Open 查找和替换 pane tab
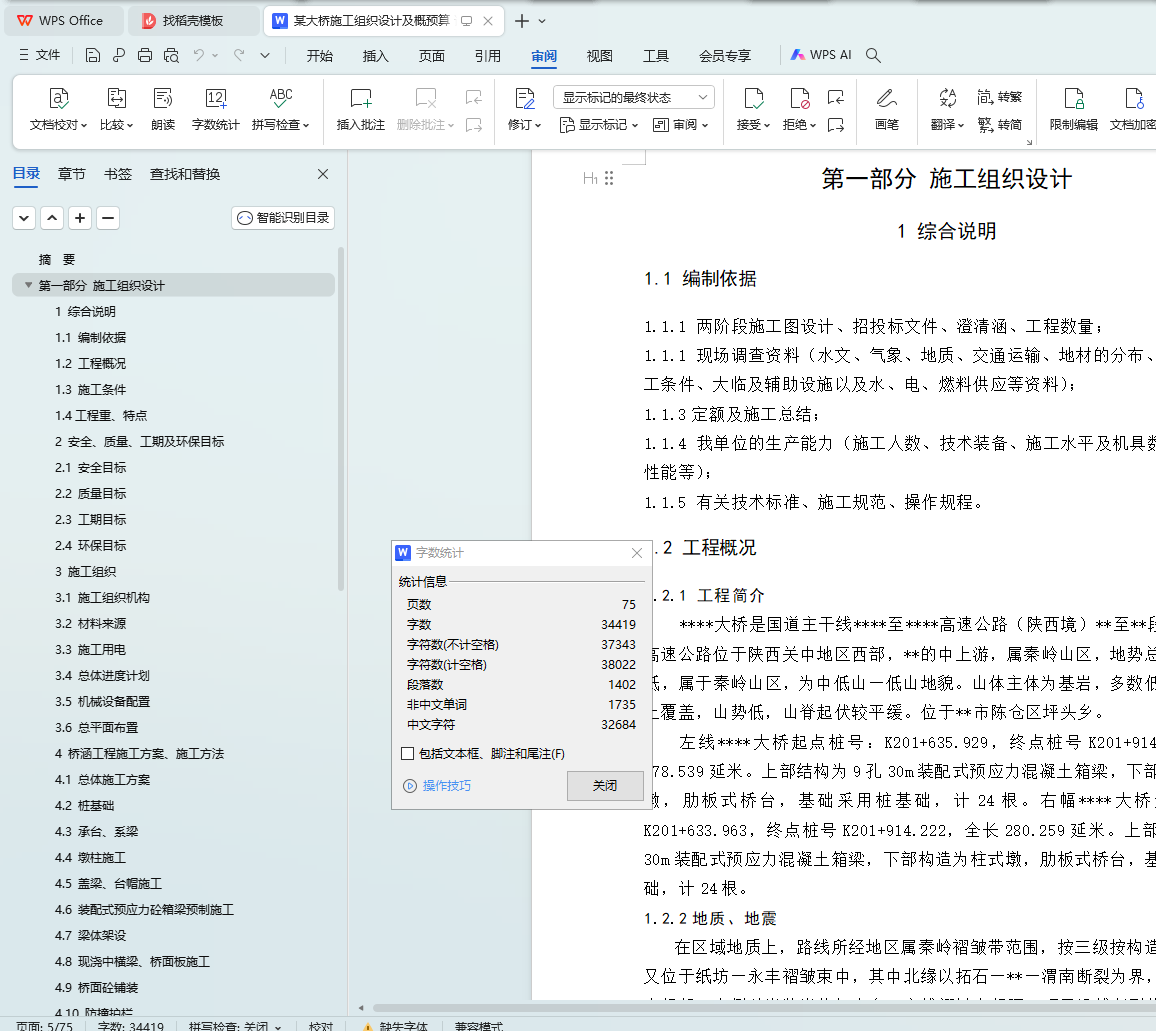The image size is (1156, 1031). click(x=185, y=174)
